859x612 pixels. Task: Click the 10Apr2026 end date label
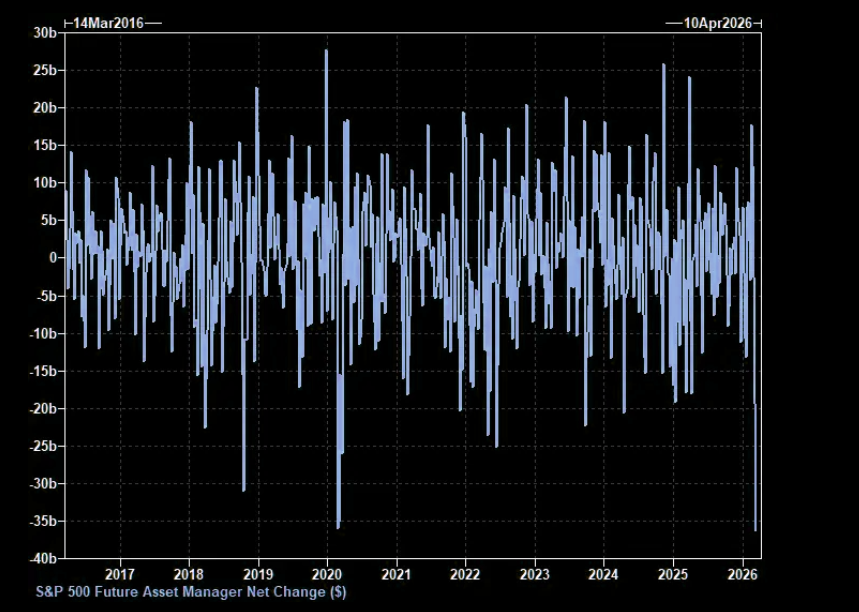tap(712, 23)
